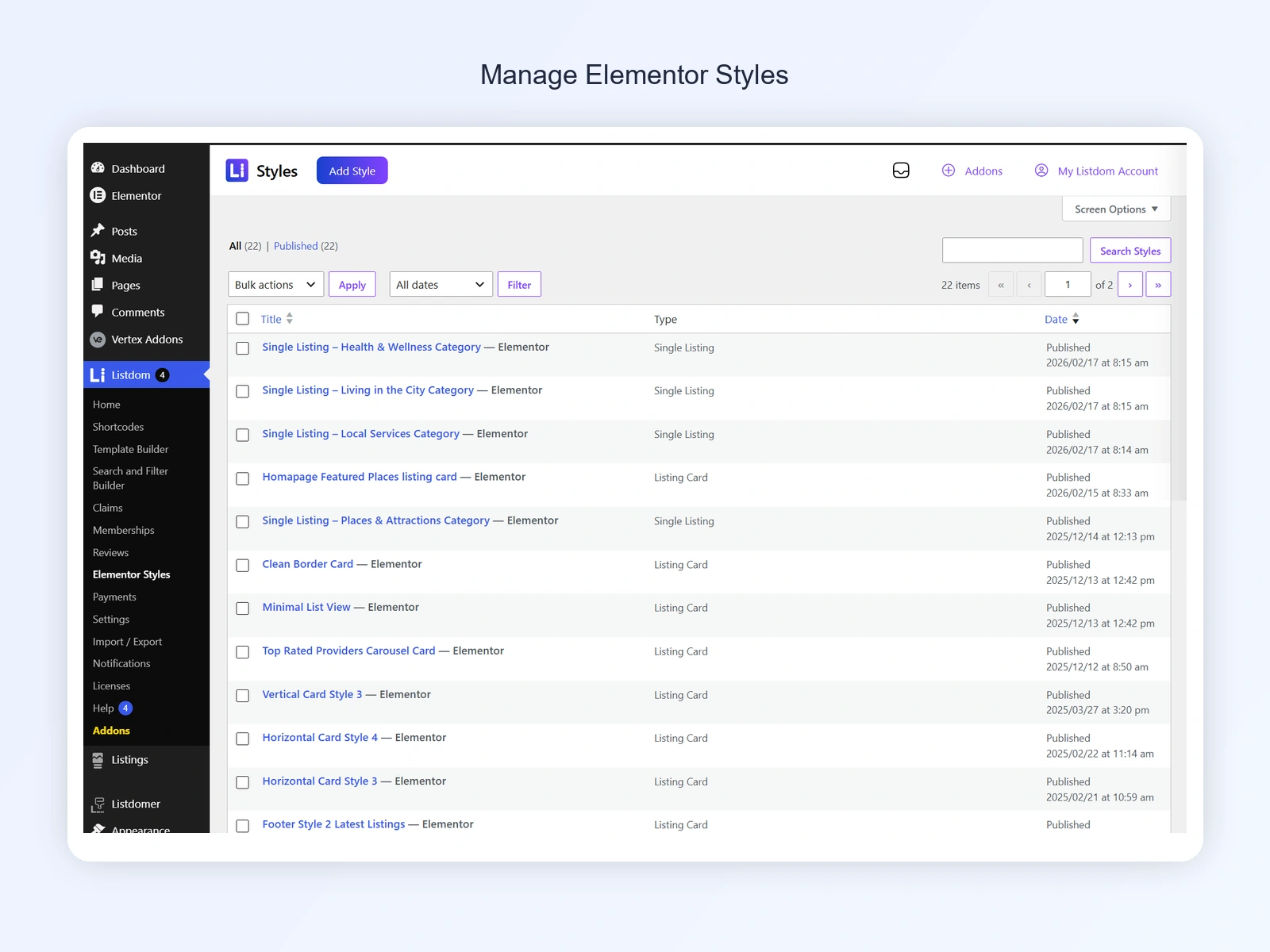Filter by Published (22) link
1270x952 pixels.
coord(306,246)
